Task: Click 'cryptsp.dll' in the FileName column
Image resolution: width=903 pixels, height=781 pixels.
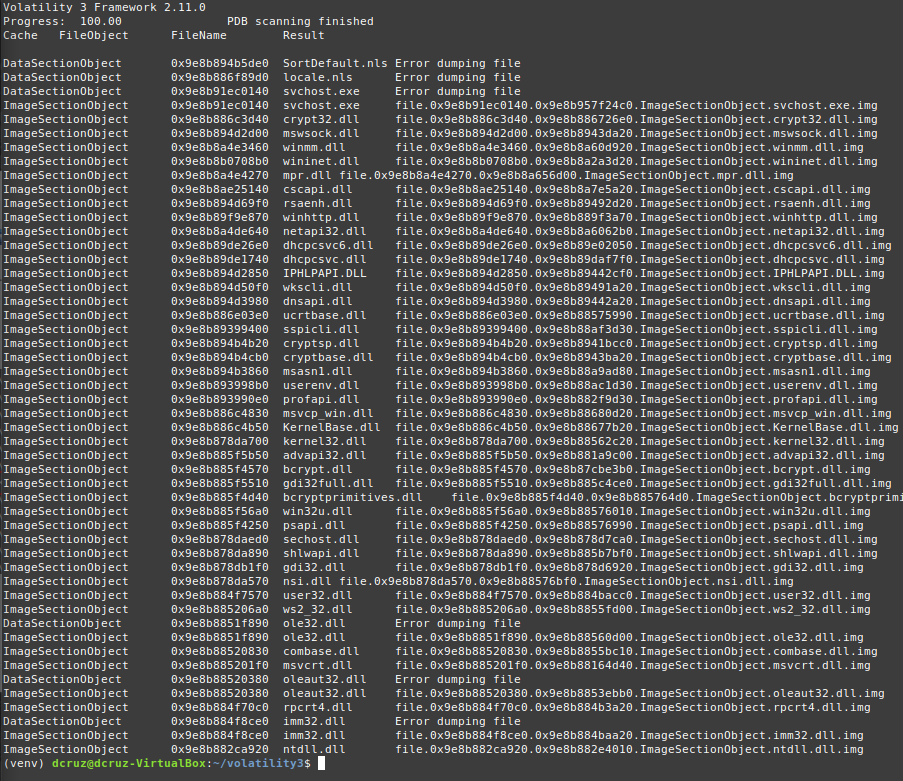Action: [321, 343]
